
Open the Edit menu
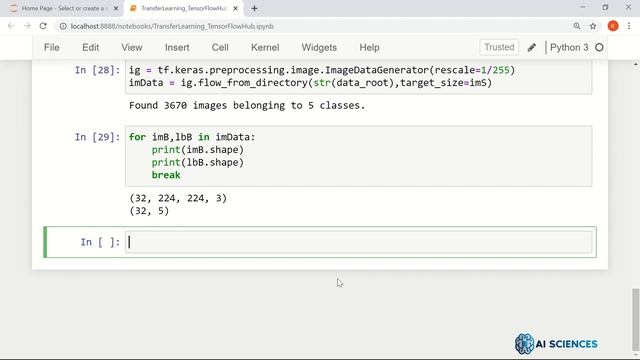click(91, 47)
